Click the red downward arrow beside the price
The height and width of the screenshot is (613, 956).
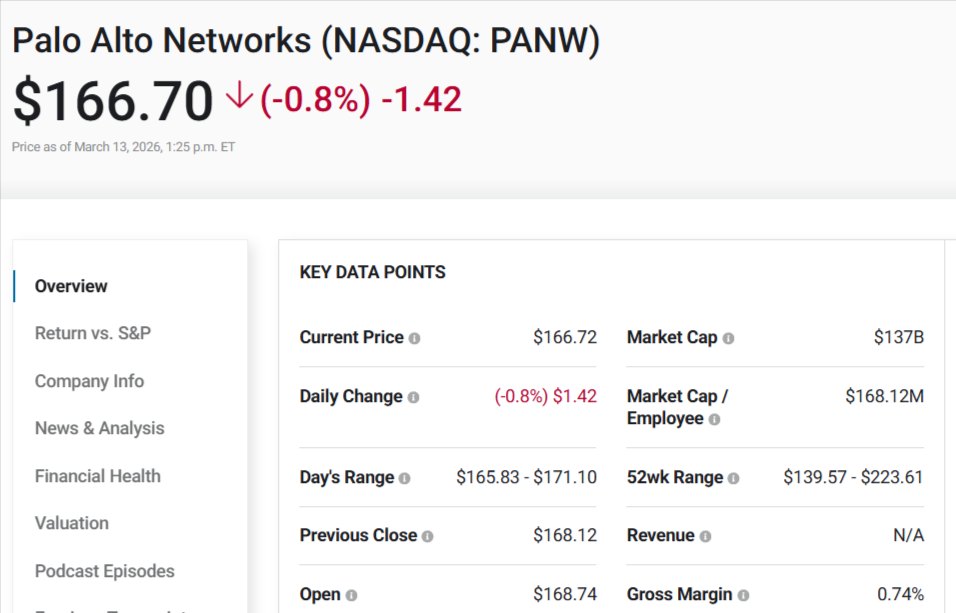[x=237, y=97]
